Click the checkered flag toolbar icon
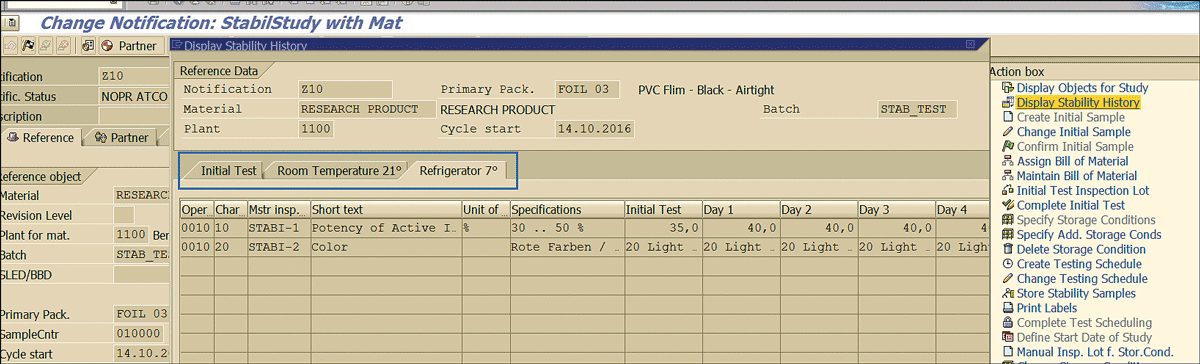The width and height of the screenshot is (1200, 364). click(28, 46)
